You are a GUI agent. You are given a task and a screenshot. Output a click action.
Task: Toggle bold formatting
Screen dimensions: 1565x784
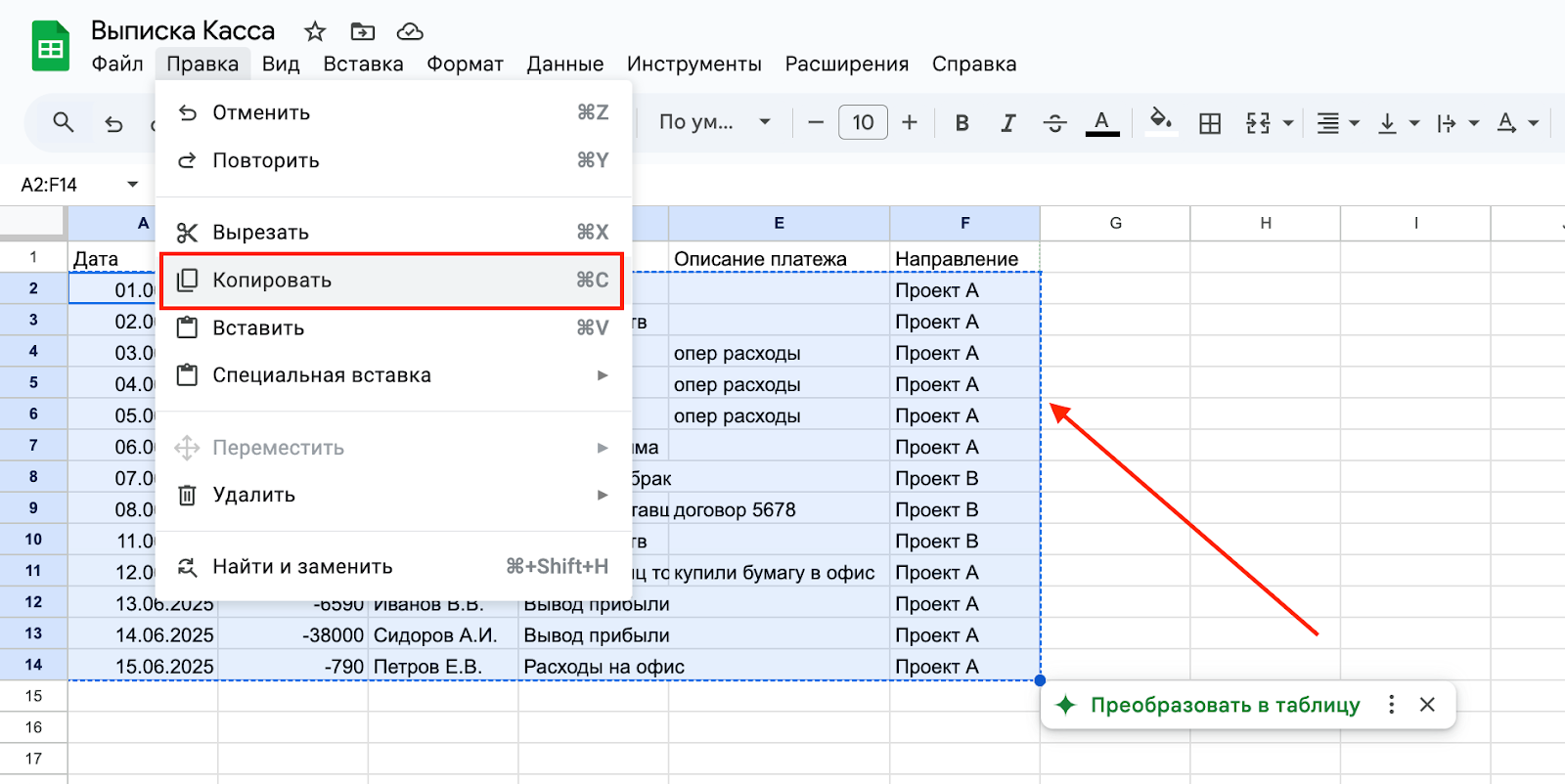click(962, 123)
